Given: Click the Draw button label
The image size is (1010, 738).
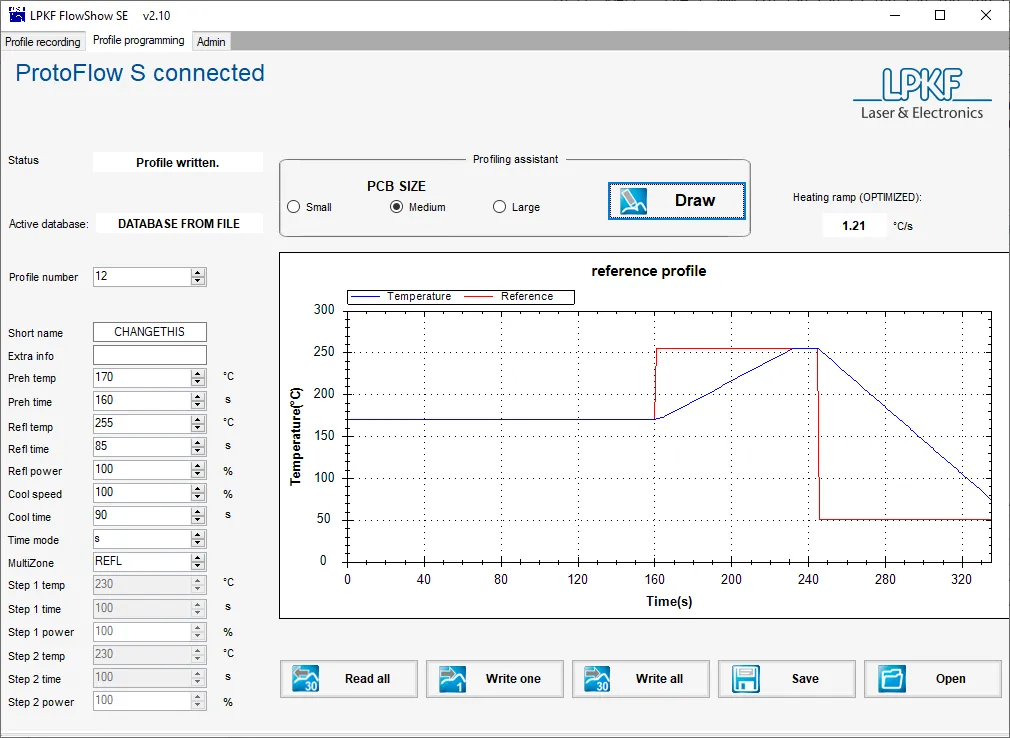Looking at the screenshot, I should (695, 200).
